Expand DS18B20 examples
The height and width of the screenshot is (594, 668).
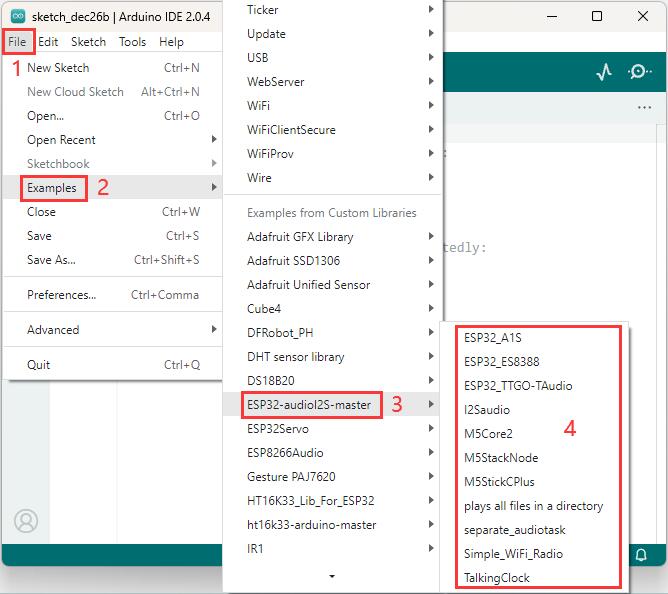[332, 381]
